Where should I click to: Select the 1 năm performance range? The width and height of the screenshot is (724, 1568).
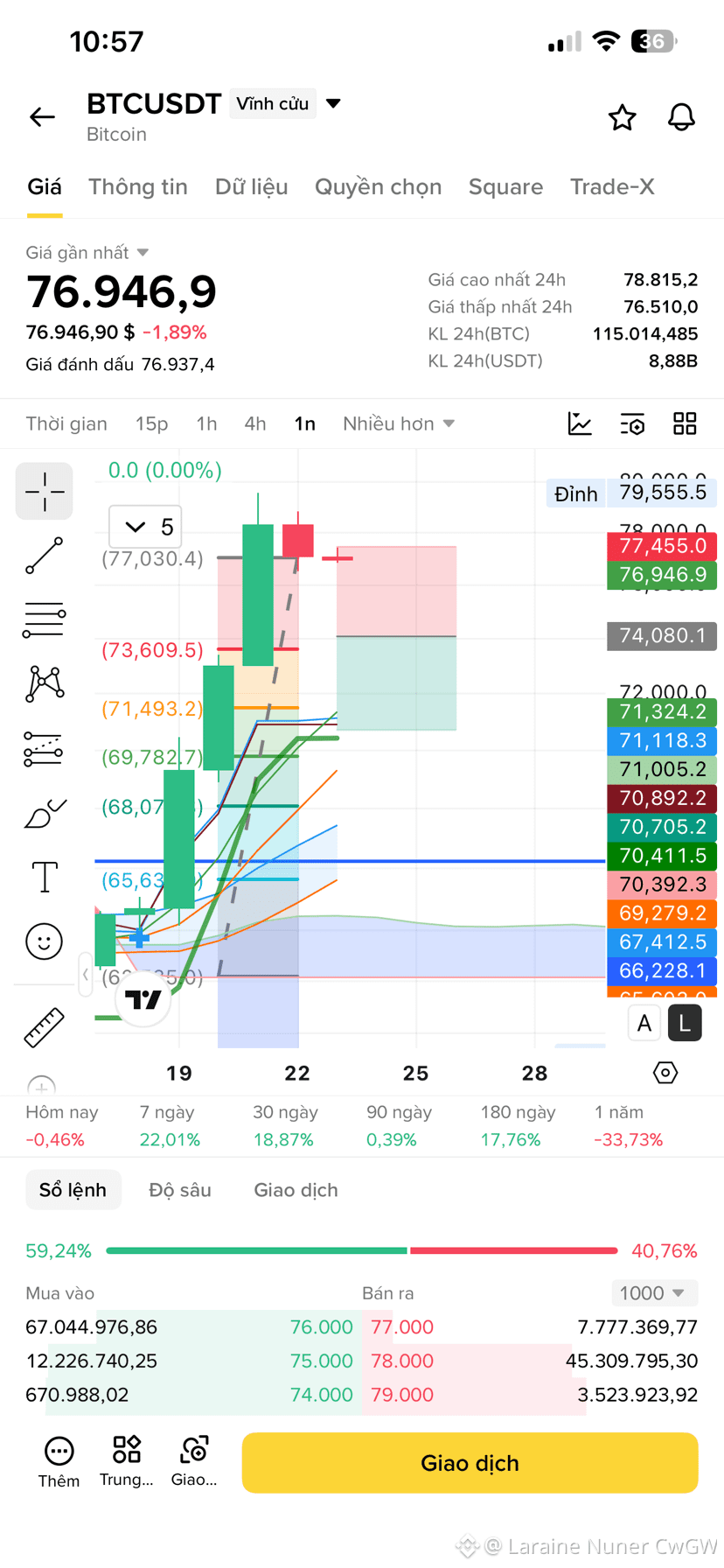coord(629,1126)
